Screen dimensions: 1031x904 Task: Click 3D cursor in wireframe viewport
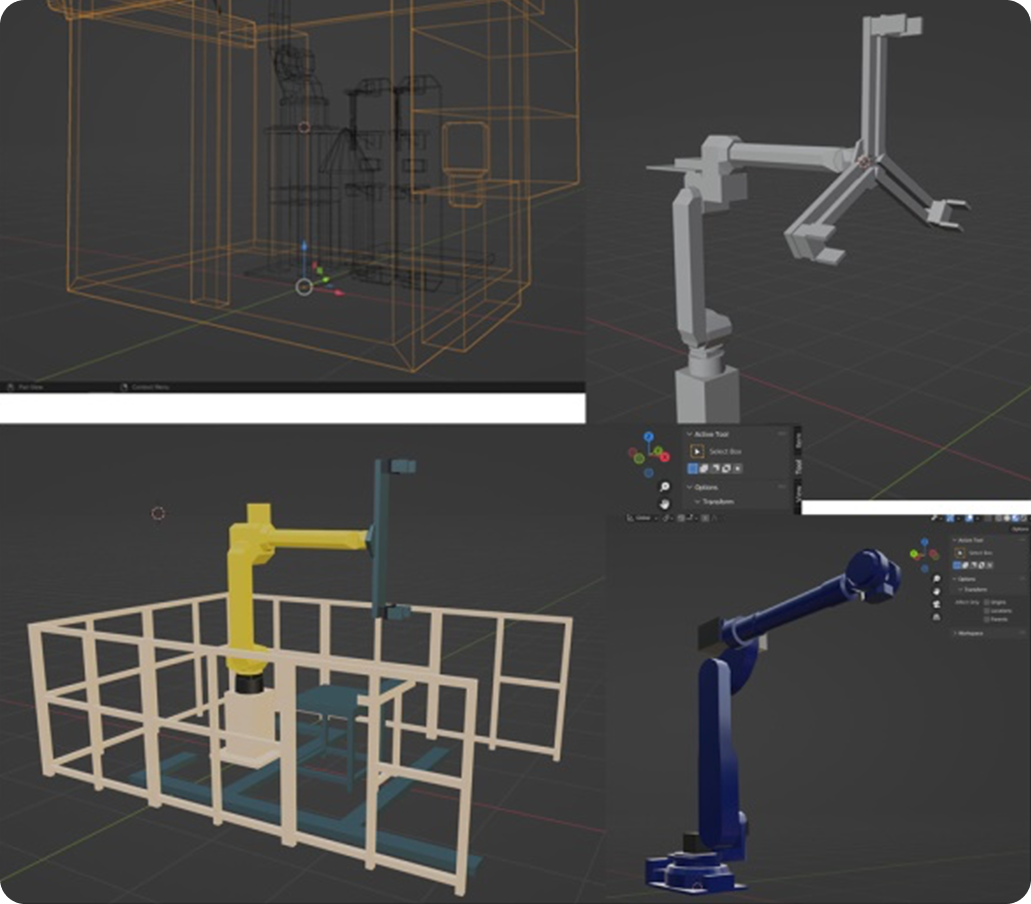tap(304, 127)
